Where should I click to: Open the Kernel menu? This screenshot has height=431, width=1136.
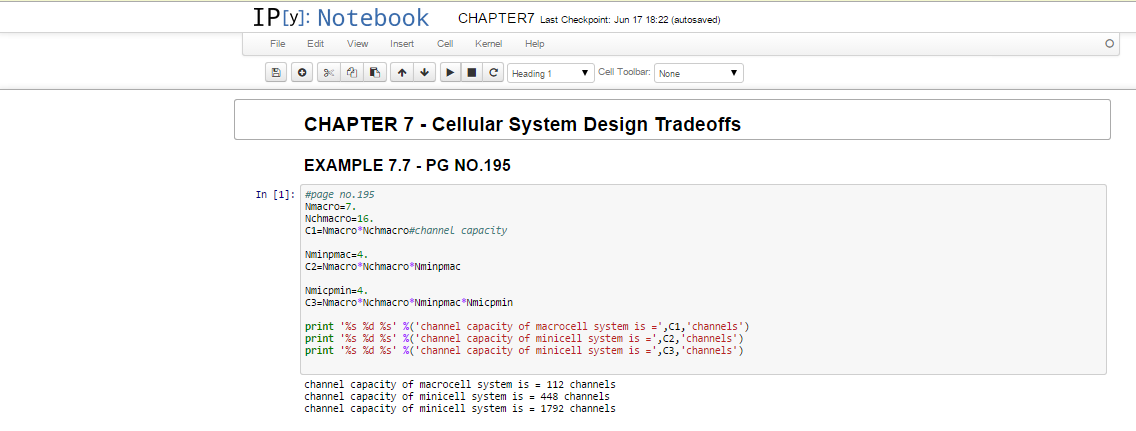(x=489, y=44)
